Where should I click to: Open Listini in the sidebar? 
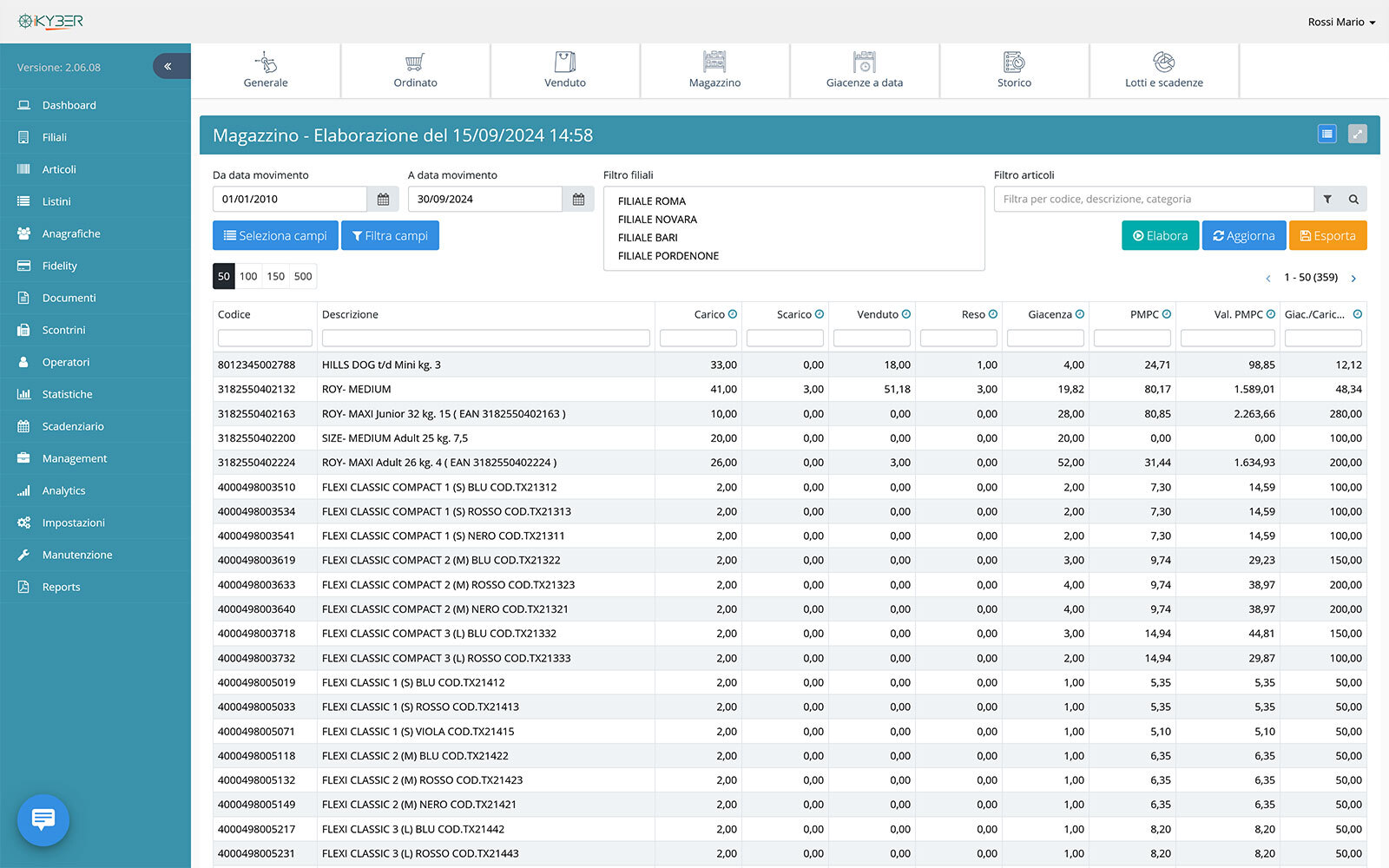[x=95, y=201]
